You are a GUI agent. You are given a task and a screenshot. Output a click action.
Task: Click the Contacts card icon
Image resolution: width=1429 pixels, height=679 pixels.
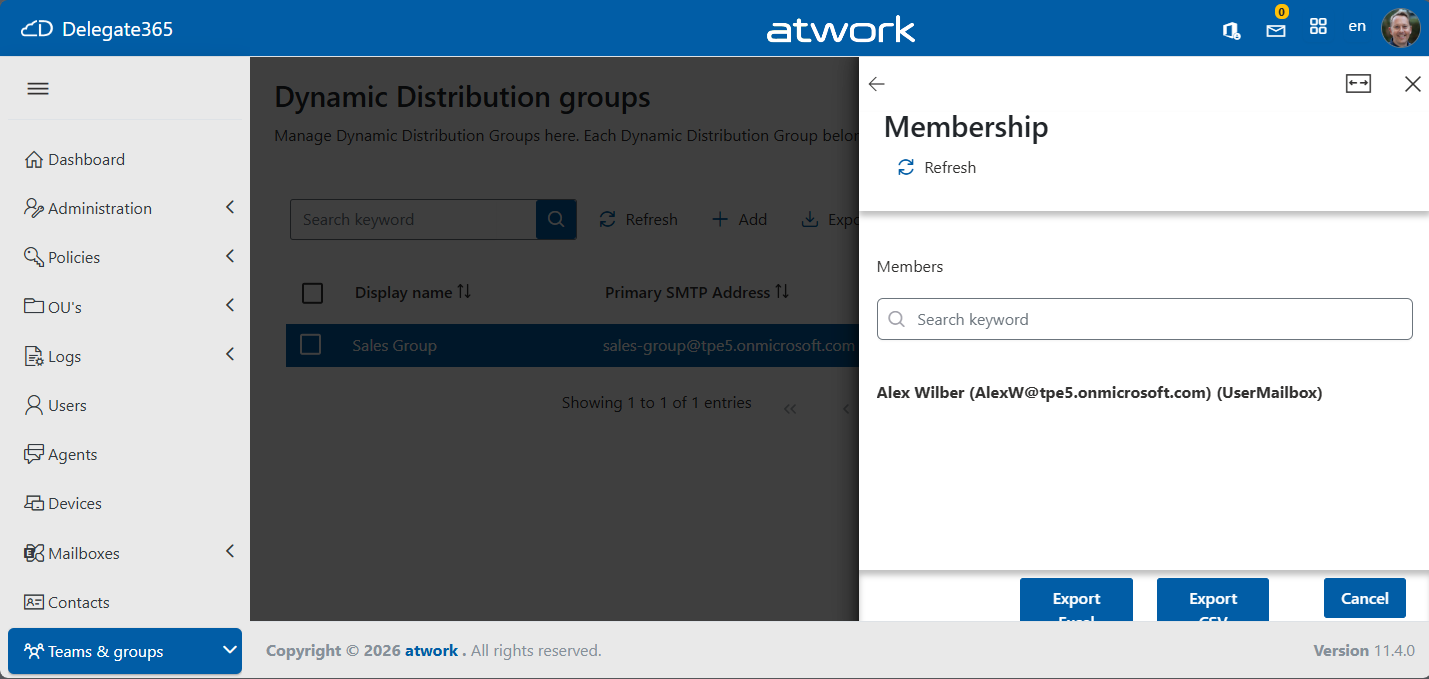[34, 602]
